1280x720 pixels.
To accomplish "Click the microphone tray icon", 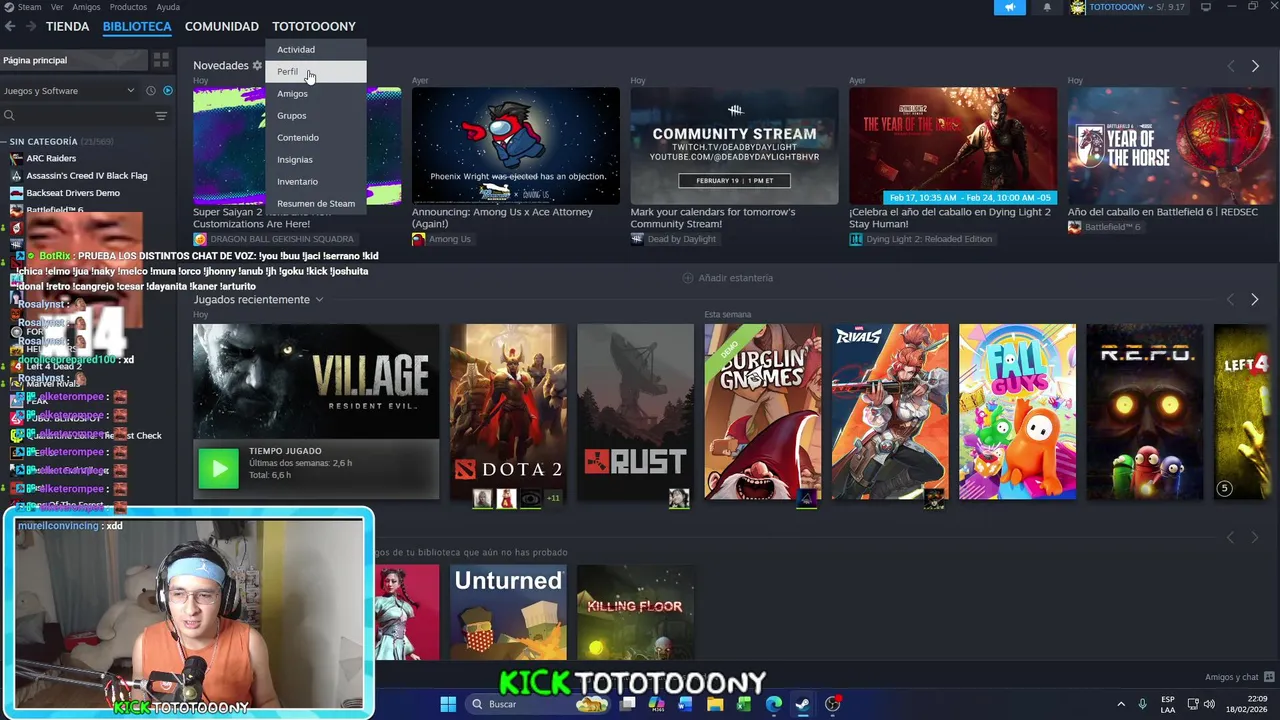I will [x=1142, y=704].
